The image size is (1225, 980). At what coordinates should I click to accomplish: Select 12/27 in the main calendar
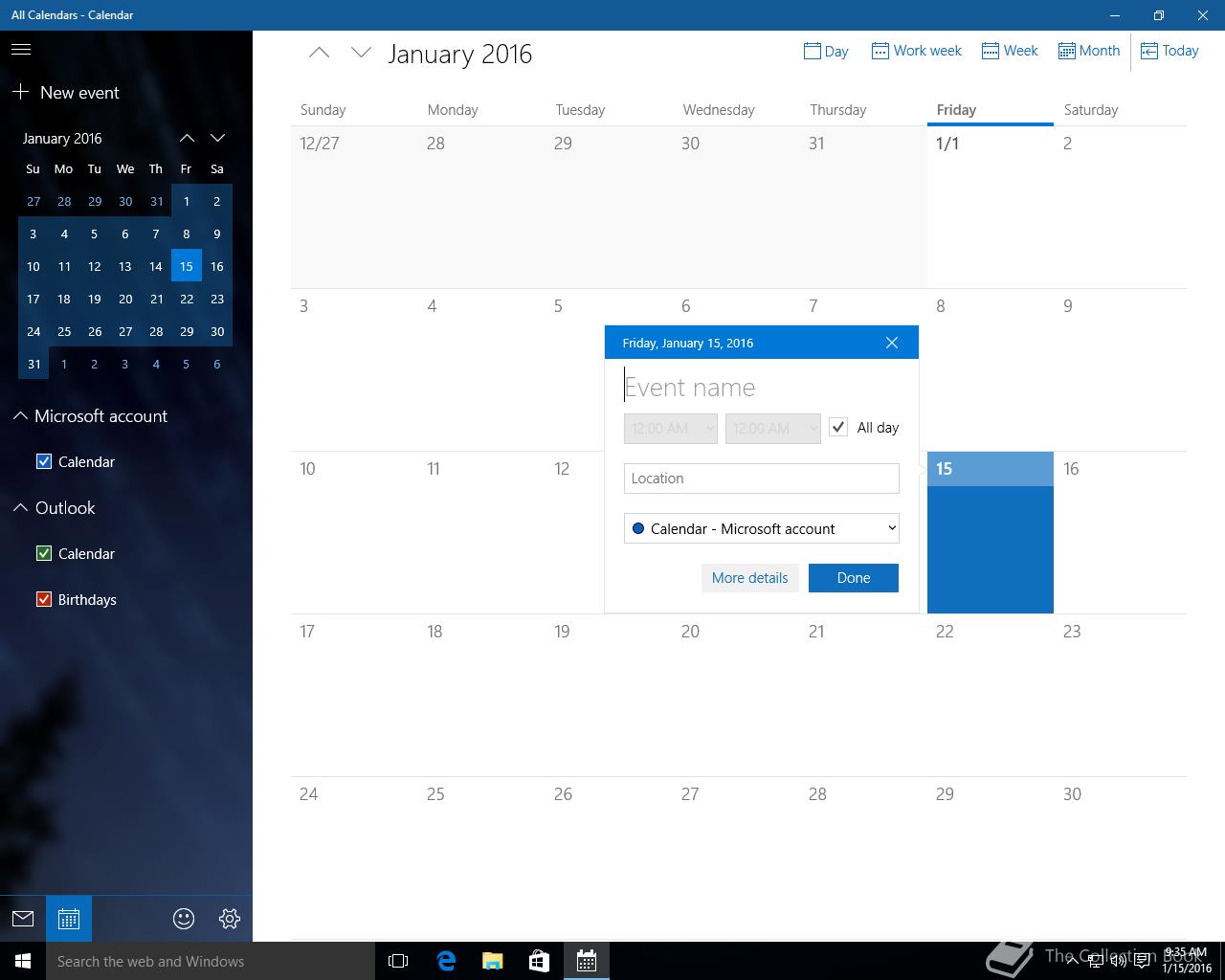tap(354, 207)
